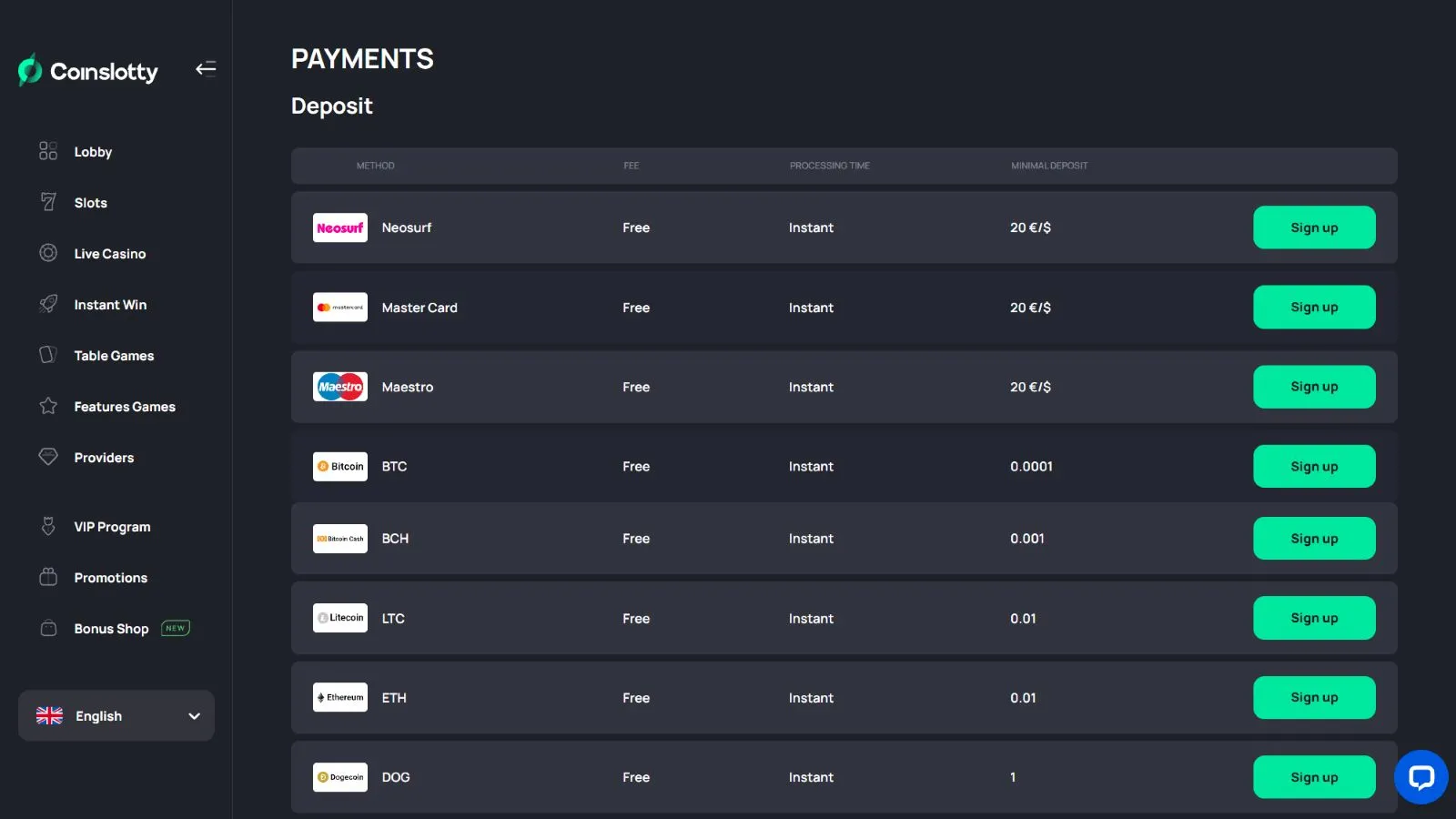Open Bonus Shop marked NEW

[112, 629]
